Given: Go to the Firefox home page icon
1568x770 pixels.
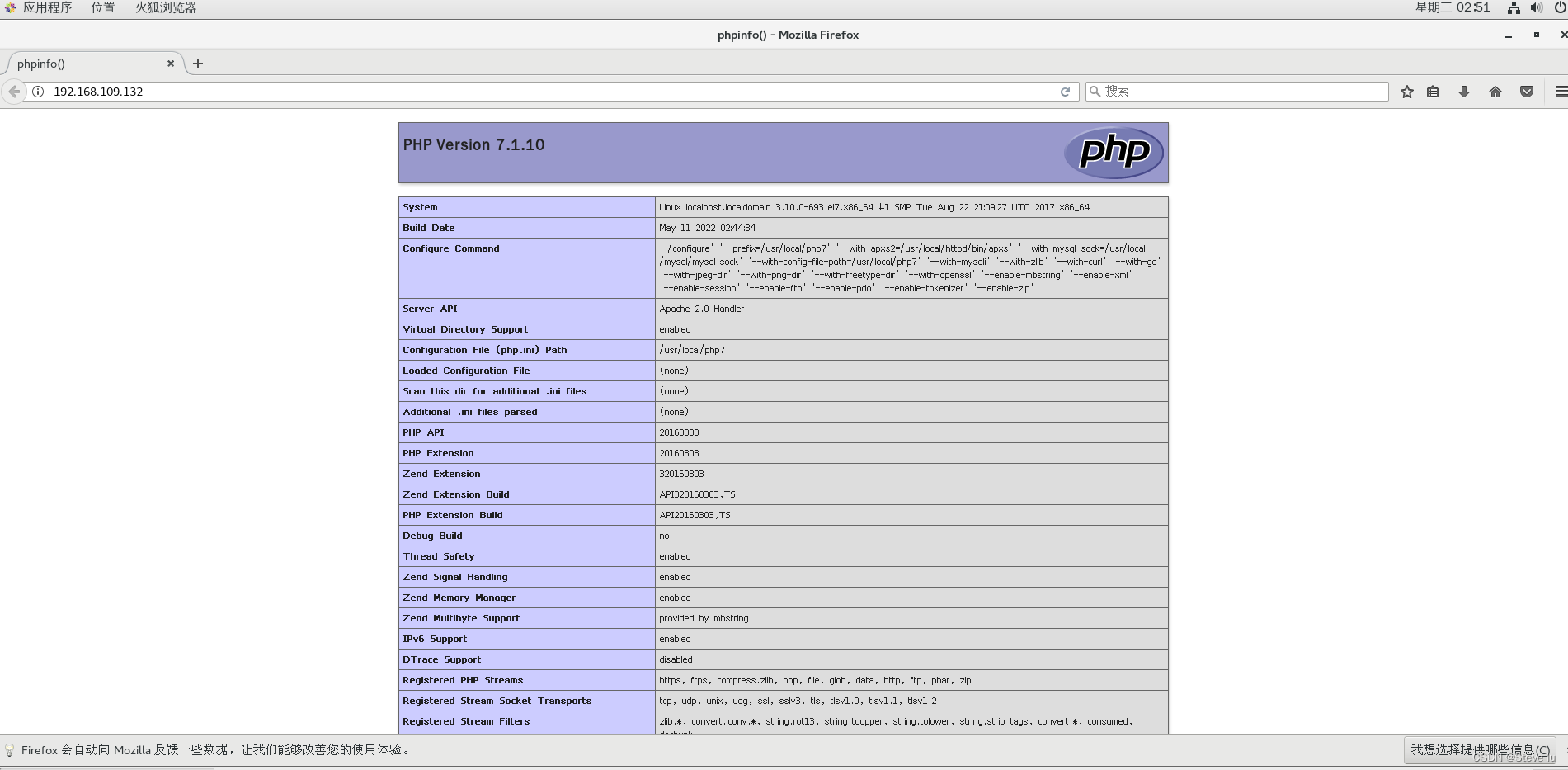Looking at the screenshot, I should click(x=1495, y=92).
